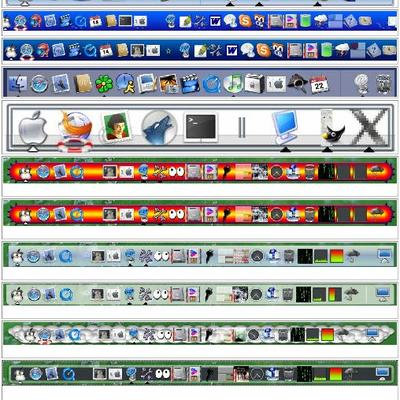Open storm cloud icon in dark navy dock
The width and height of the screenshot is (400, 400).
pos(342,50)
